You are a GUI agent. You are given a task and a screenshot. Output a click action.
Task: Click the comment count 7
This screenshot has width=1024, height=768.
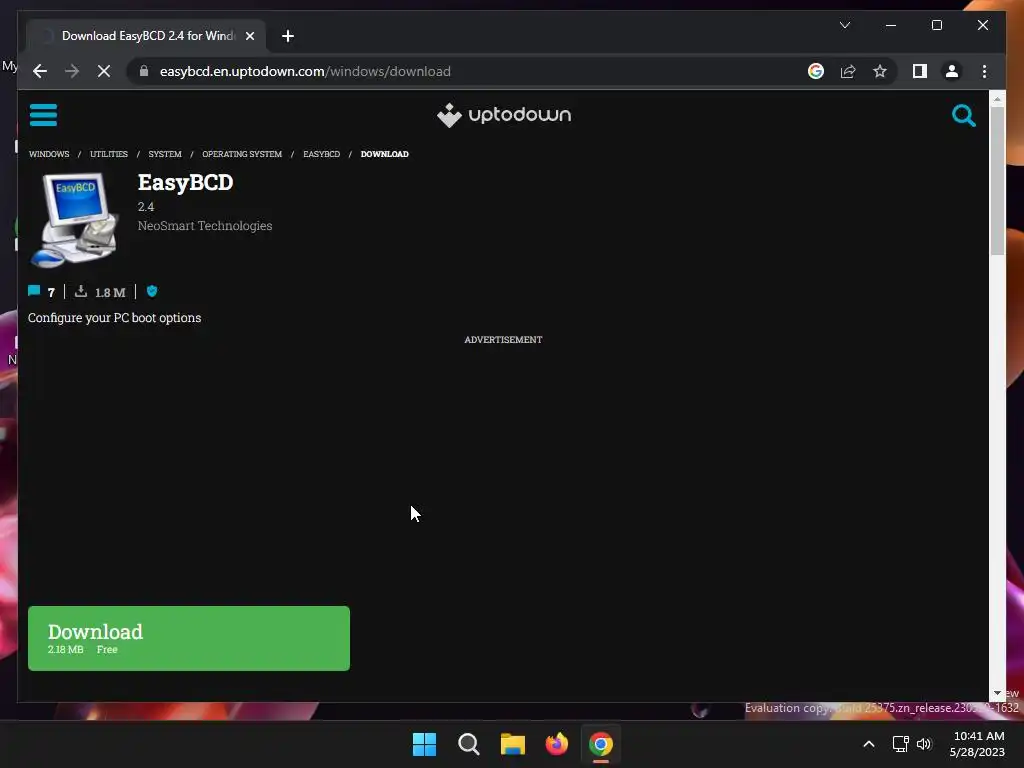tap(51, 293)
